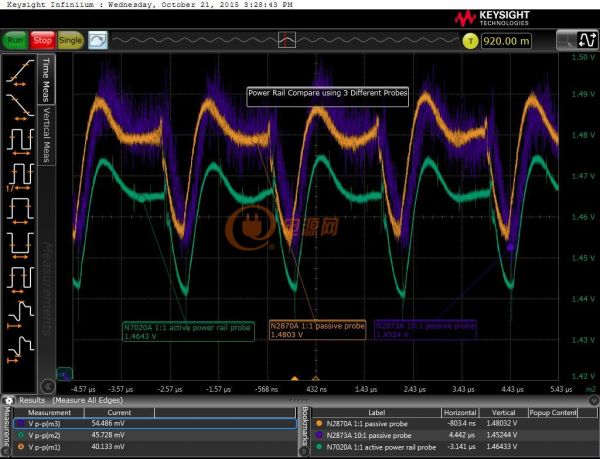Click the trigger edge icon at top right
Image resolution: width=600 pixels, height=459 pixels.
587,40
